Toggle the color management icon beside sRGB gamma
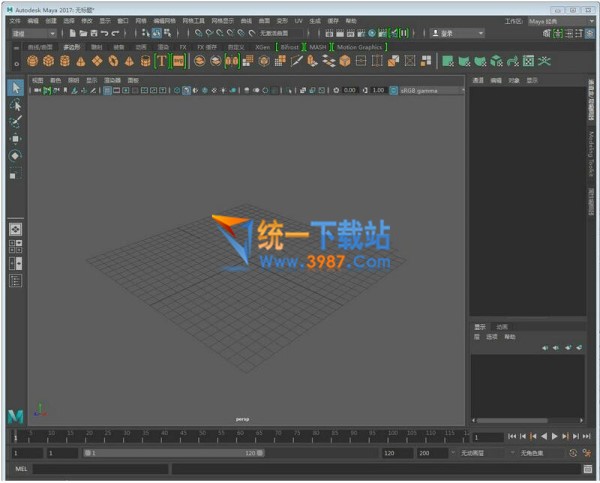This screenshot has height=483, width=600. coord(393,91)
